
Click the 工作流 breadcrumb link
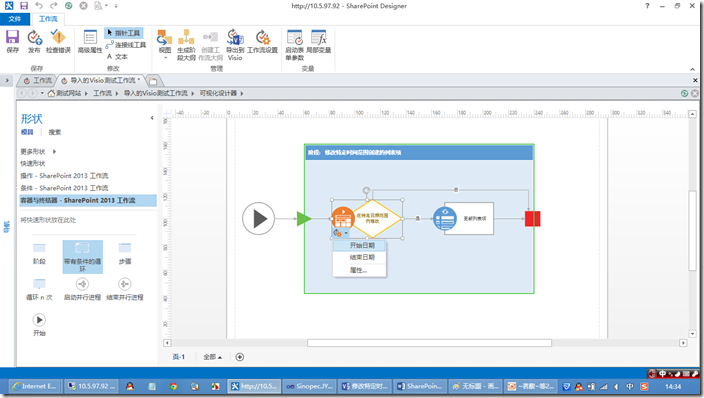[x=102, y=93]
